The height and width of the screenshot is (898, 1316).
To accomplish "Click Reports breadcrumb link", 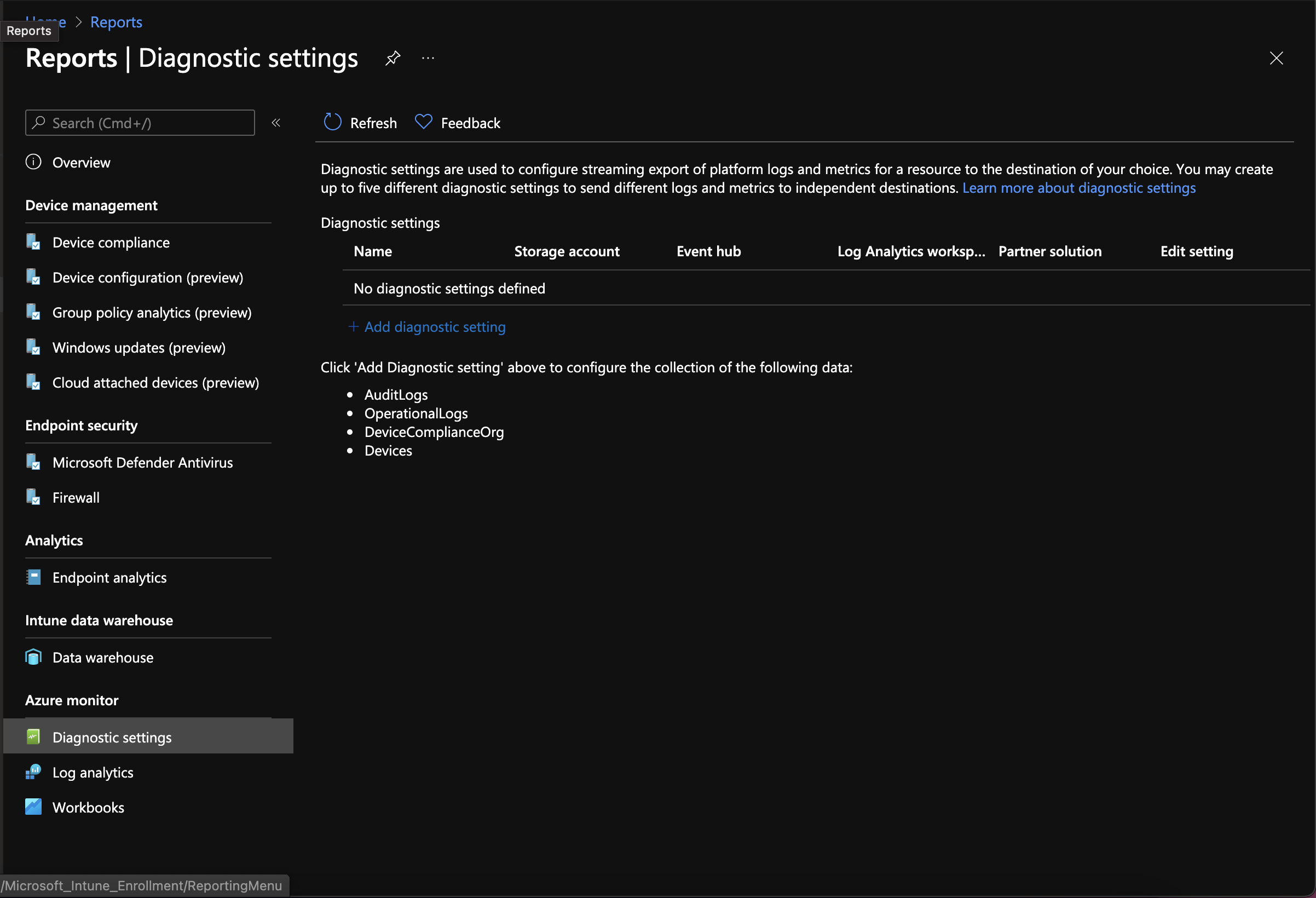I will coord(116,22).
